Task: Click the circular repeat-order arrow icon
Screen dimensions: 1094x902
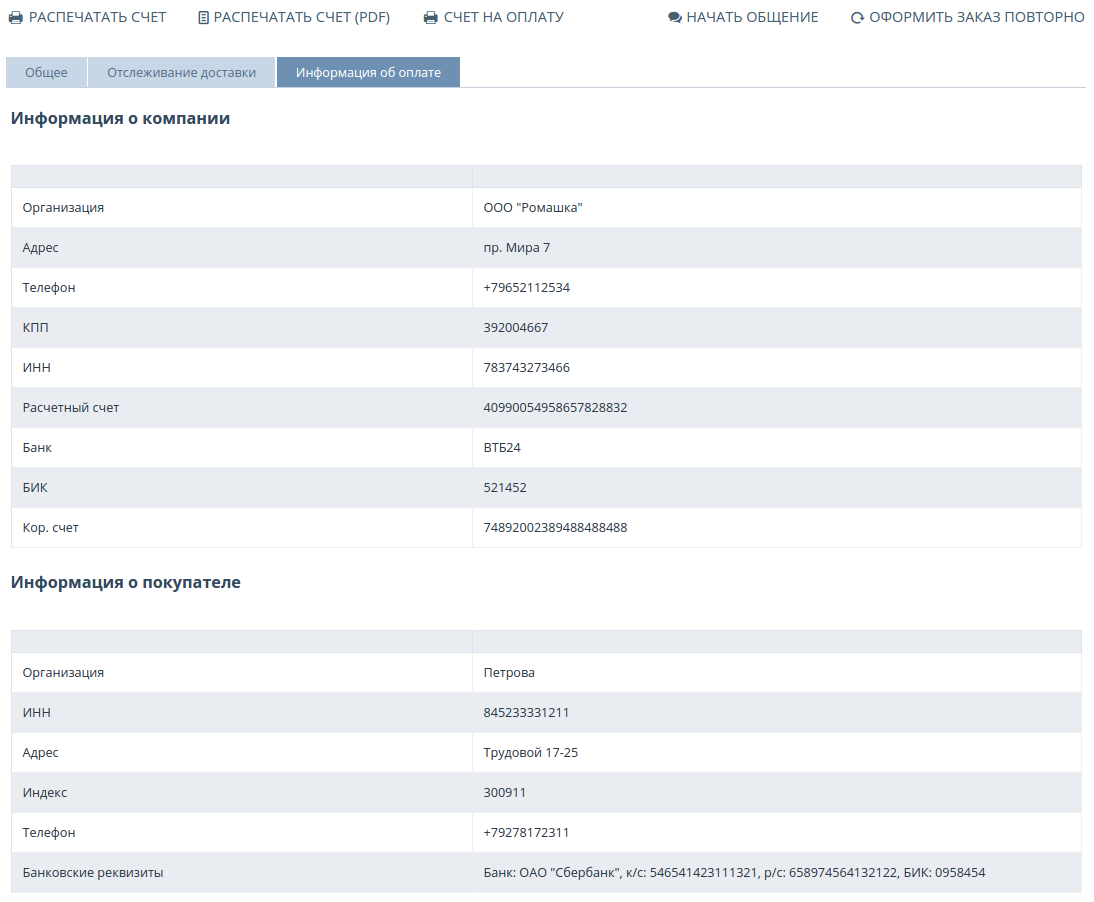Action: click(857, 18)
